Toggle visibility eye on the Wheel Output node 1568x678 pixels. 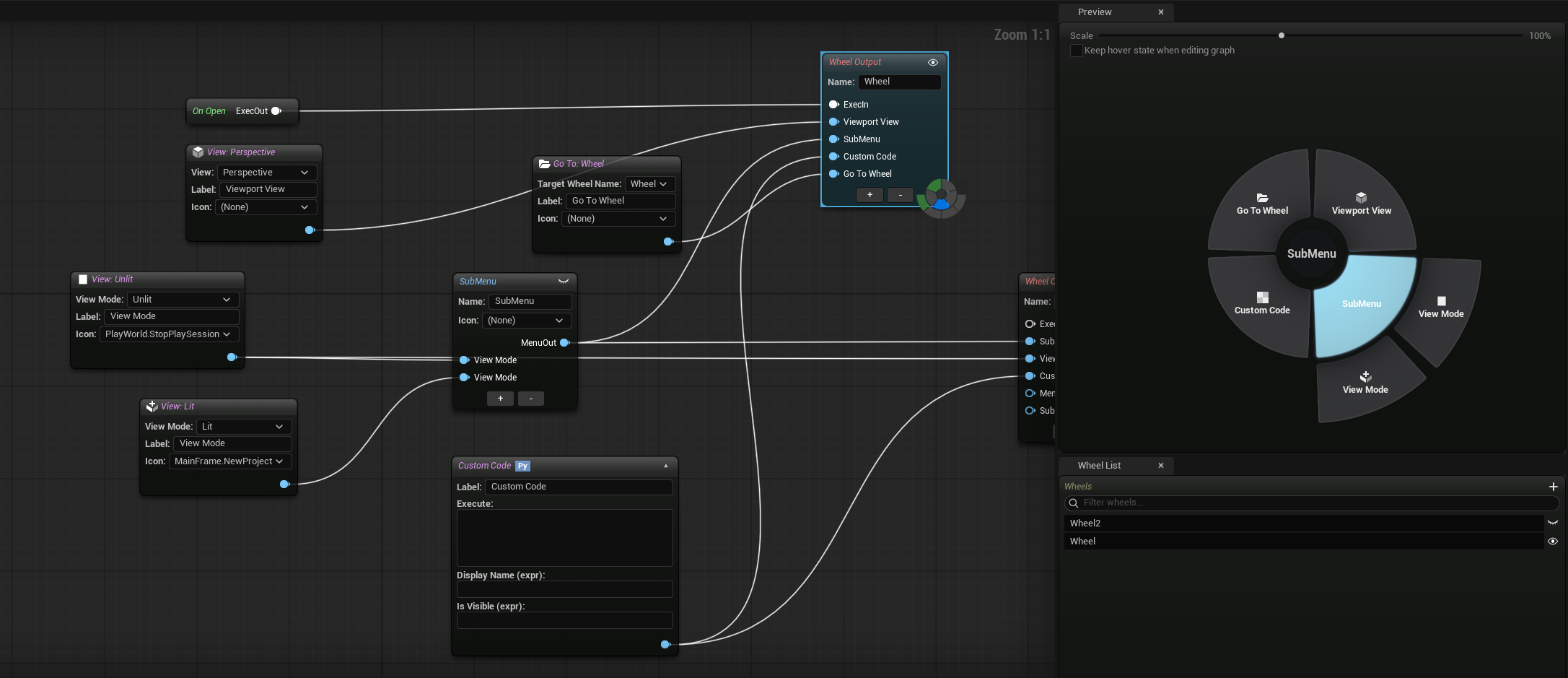[933, 62]
